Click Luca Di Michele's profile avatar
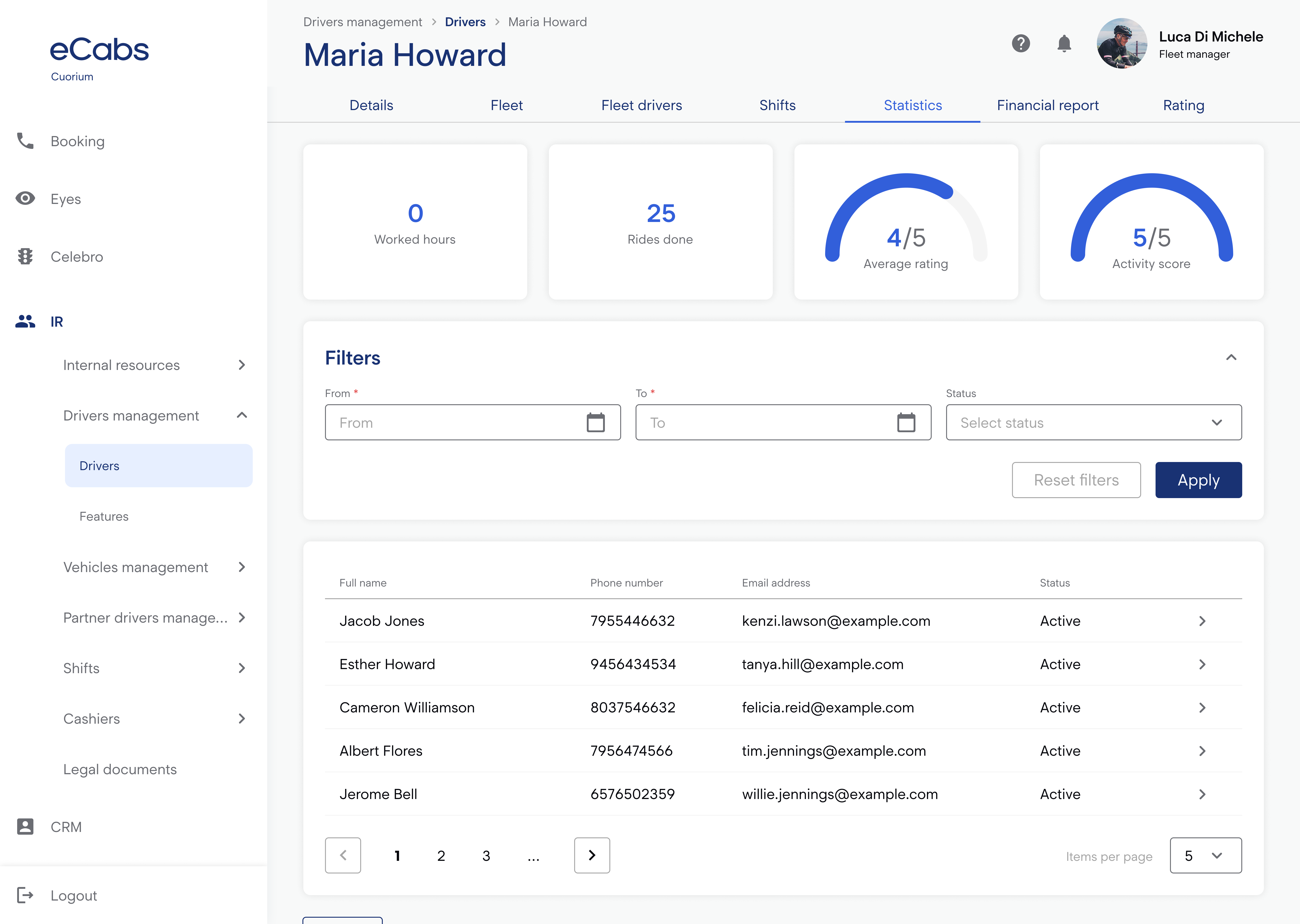The width and height of the screenshot is (1300, 924). point(1122,43)
